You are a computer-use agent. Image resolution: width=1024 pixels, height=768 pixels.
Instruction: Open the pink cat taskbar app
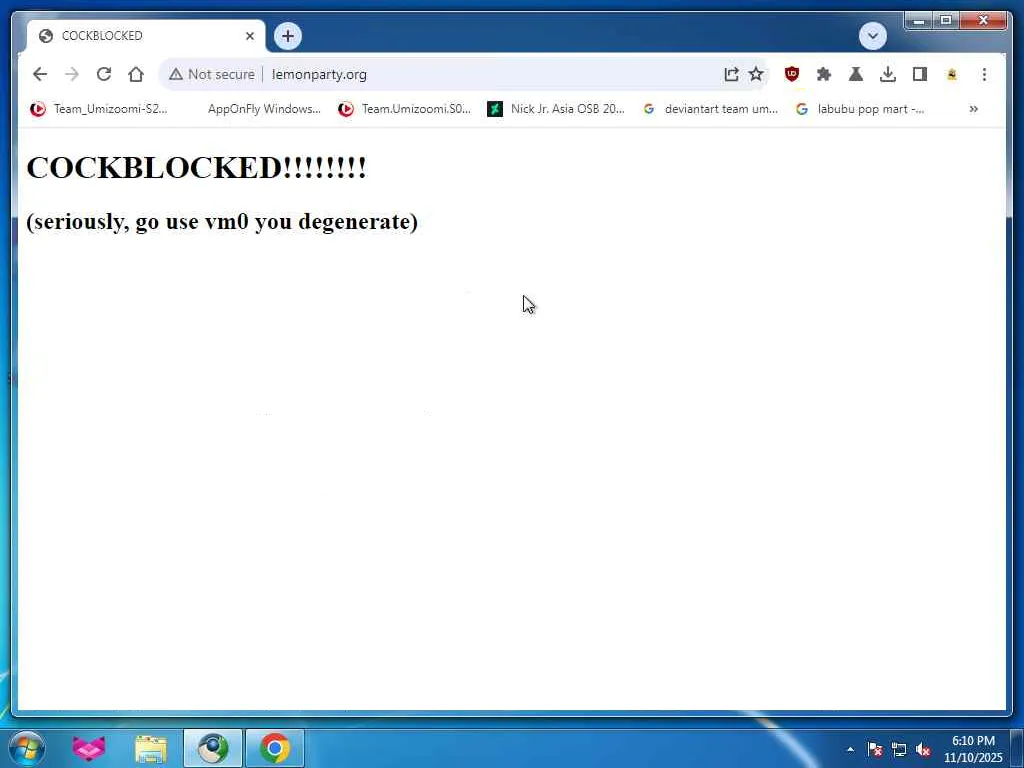89,748
